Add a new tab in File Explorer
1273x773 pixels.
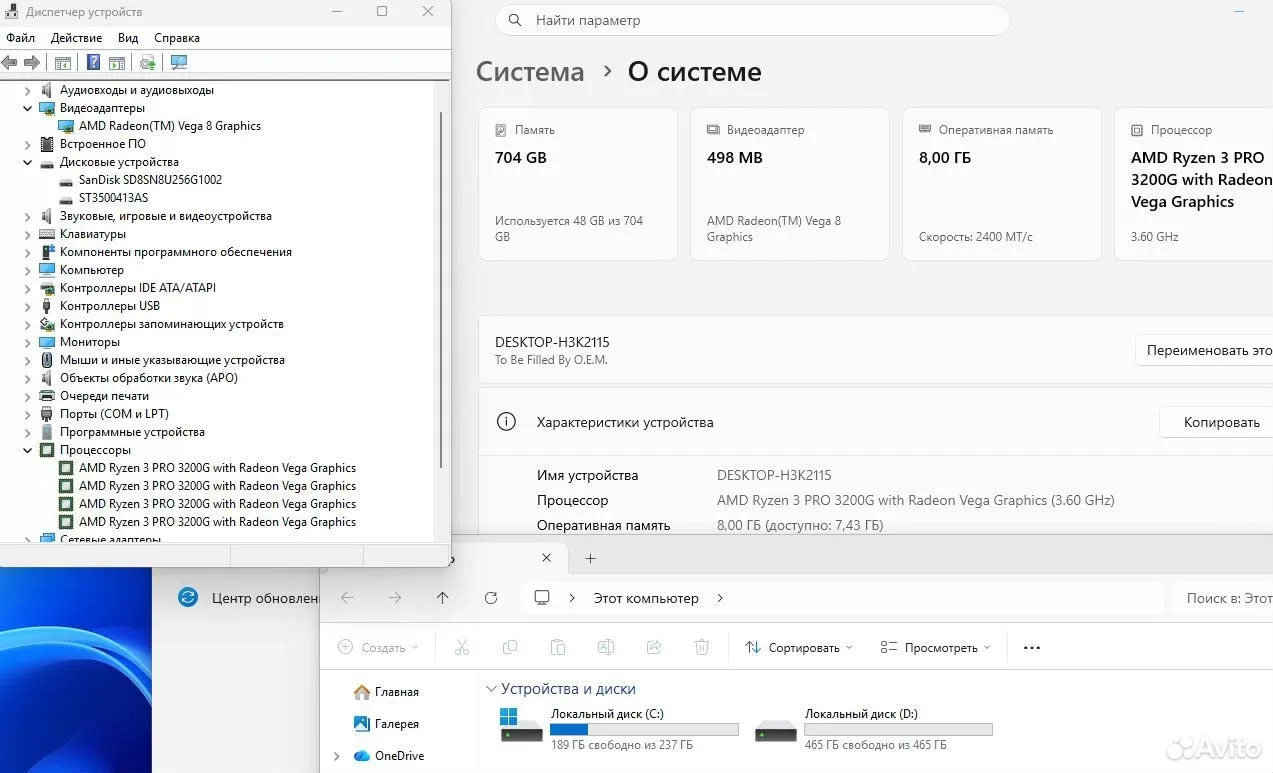(x=590, y=558)
